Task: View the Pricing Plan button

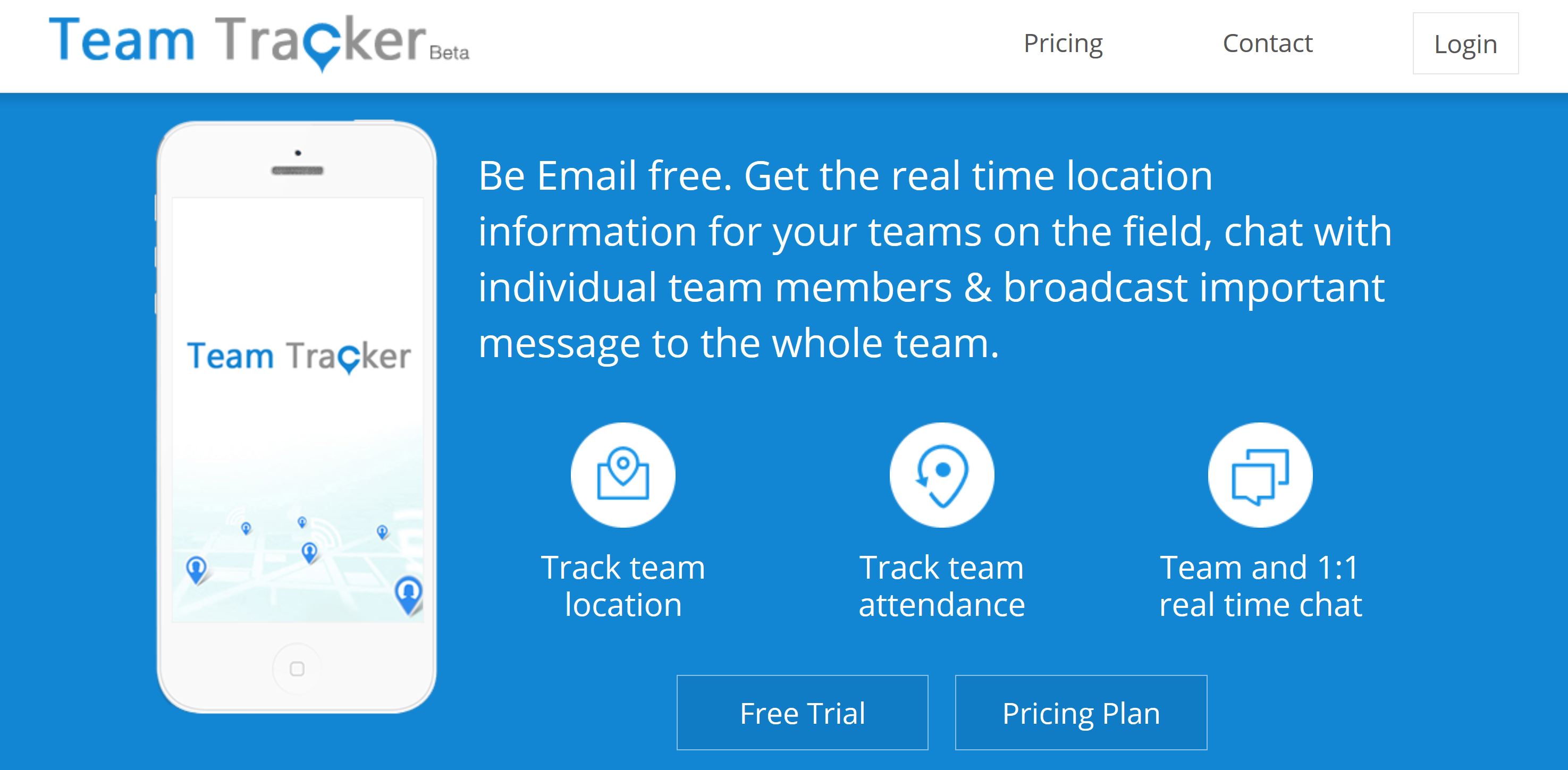Action: click(x=1081, y=713)
